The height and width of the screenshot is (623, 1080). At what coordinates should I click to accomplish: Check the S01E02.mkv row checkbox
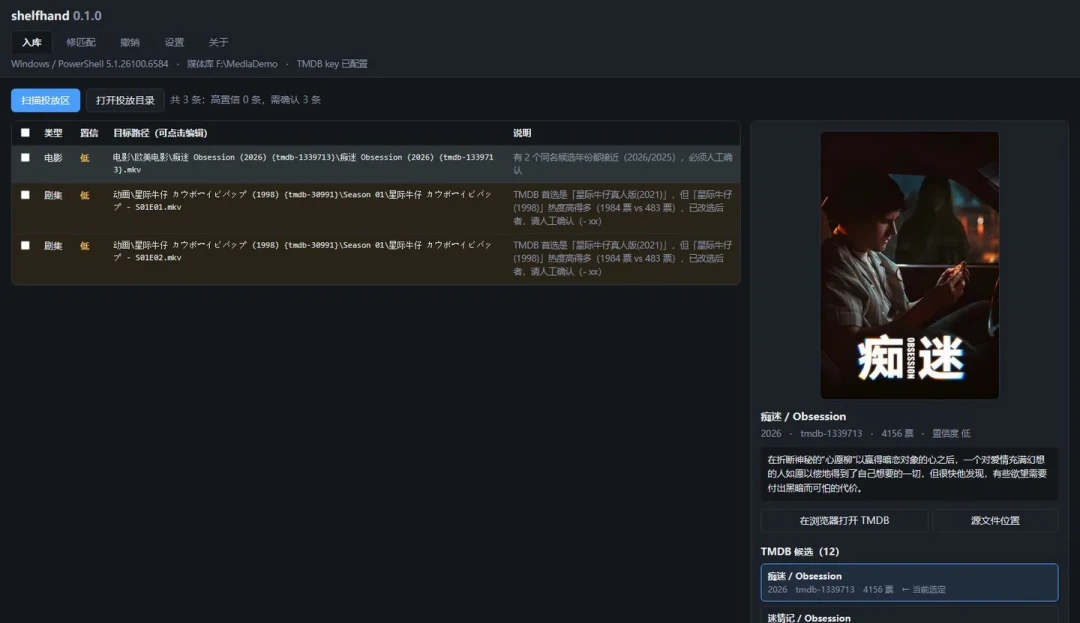[25, 245]
